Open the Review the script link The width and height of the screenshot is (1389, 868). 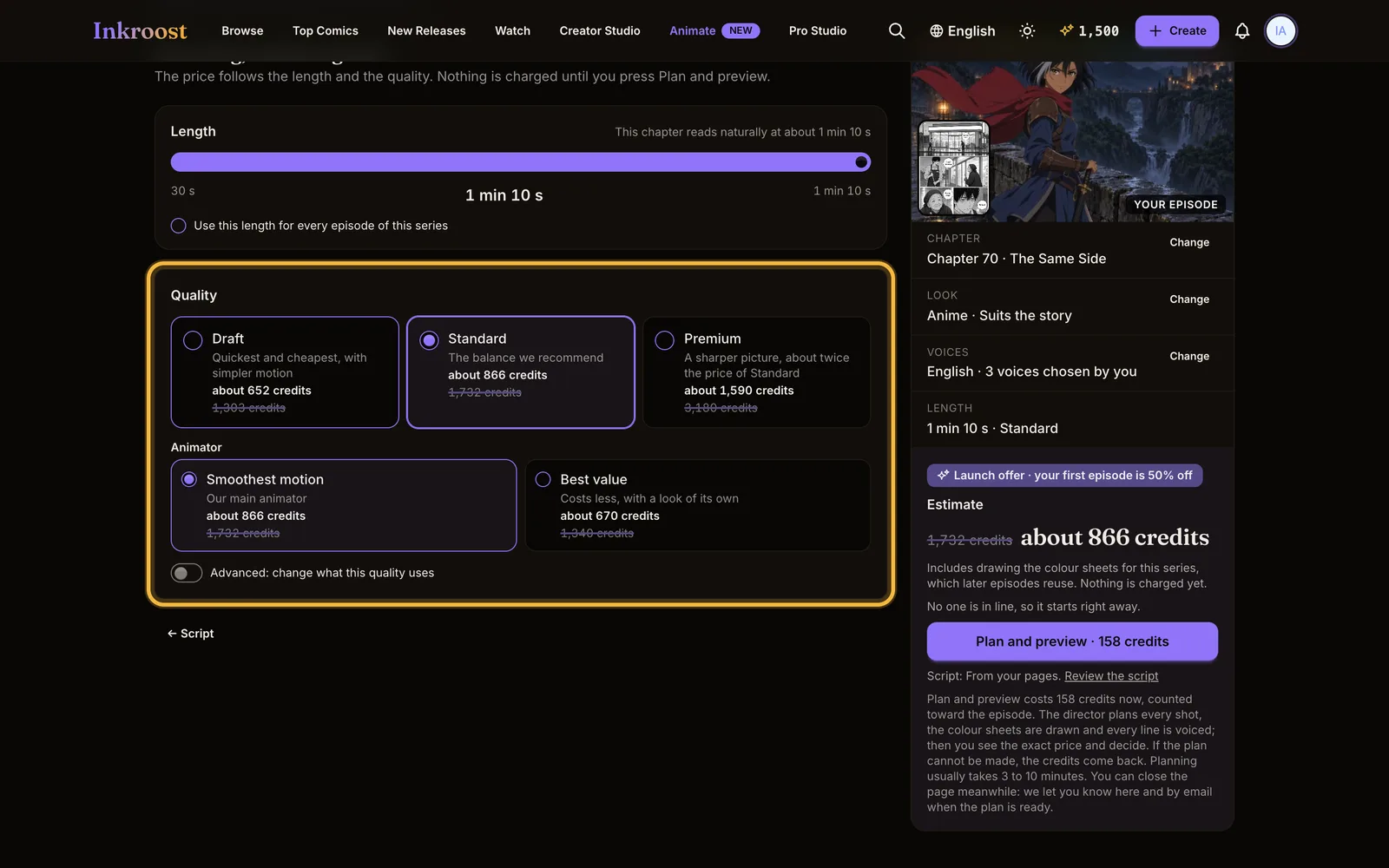(1111, 676)
